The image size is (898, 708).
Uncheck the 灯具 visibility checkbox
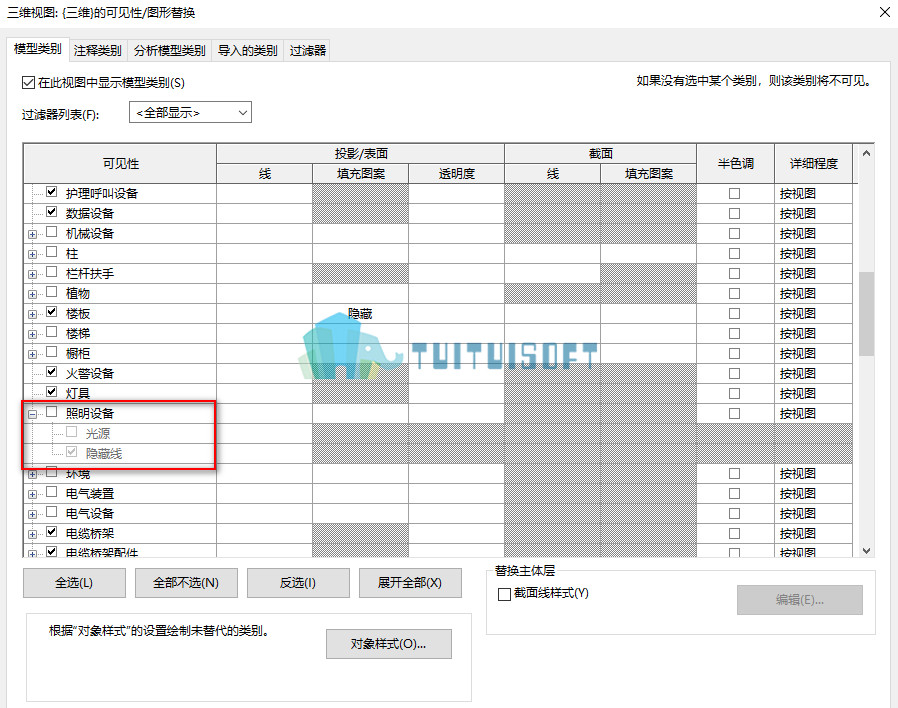pyautogui.click(x=52, y=392)
